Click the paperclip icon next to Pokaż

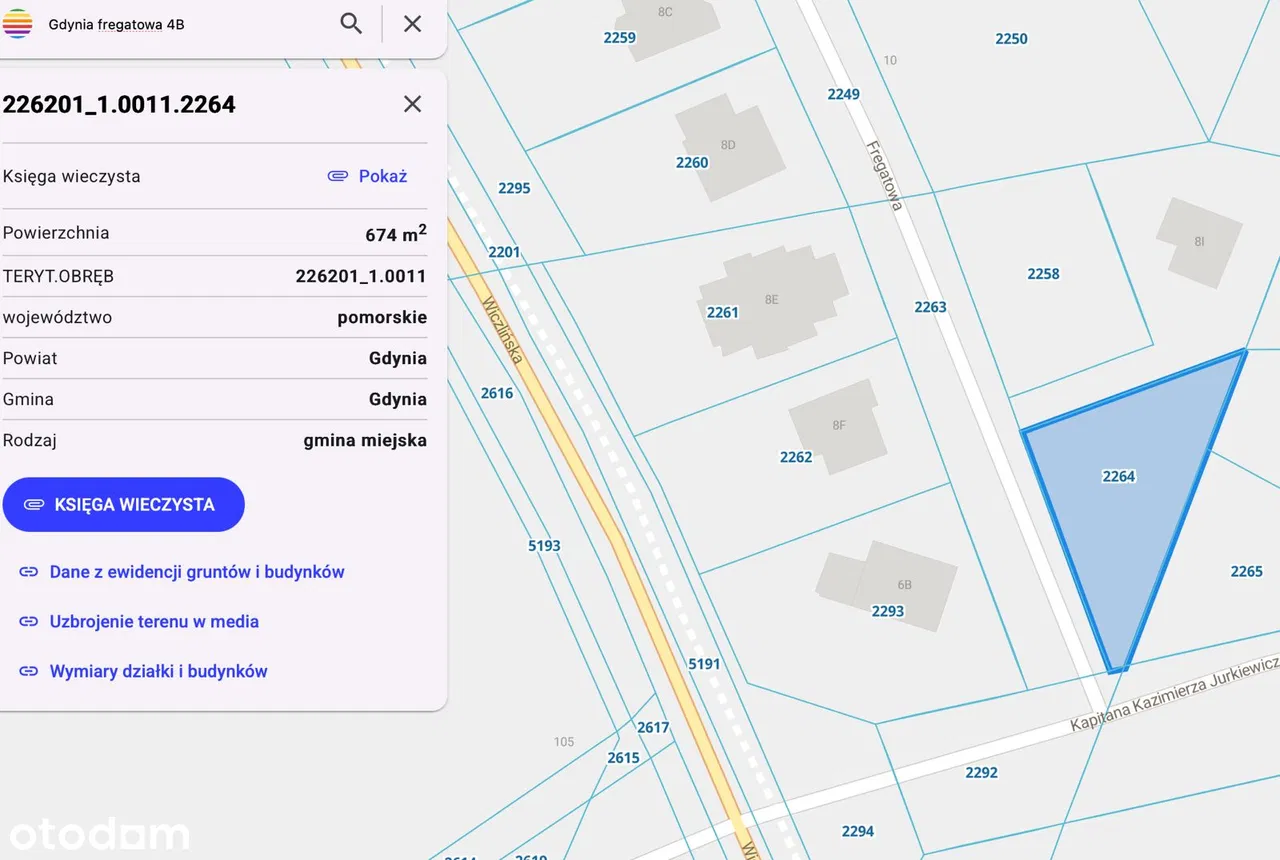338,176
